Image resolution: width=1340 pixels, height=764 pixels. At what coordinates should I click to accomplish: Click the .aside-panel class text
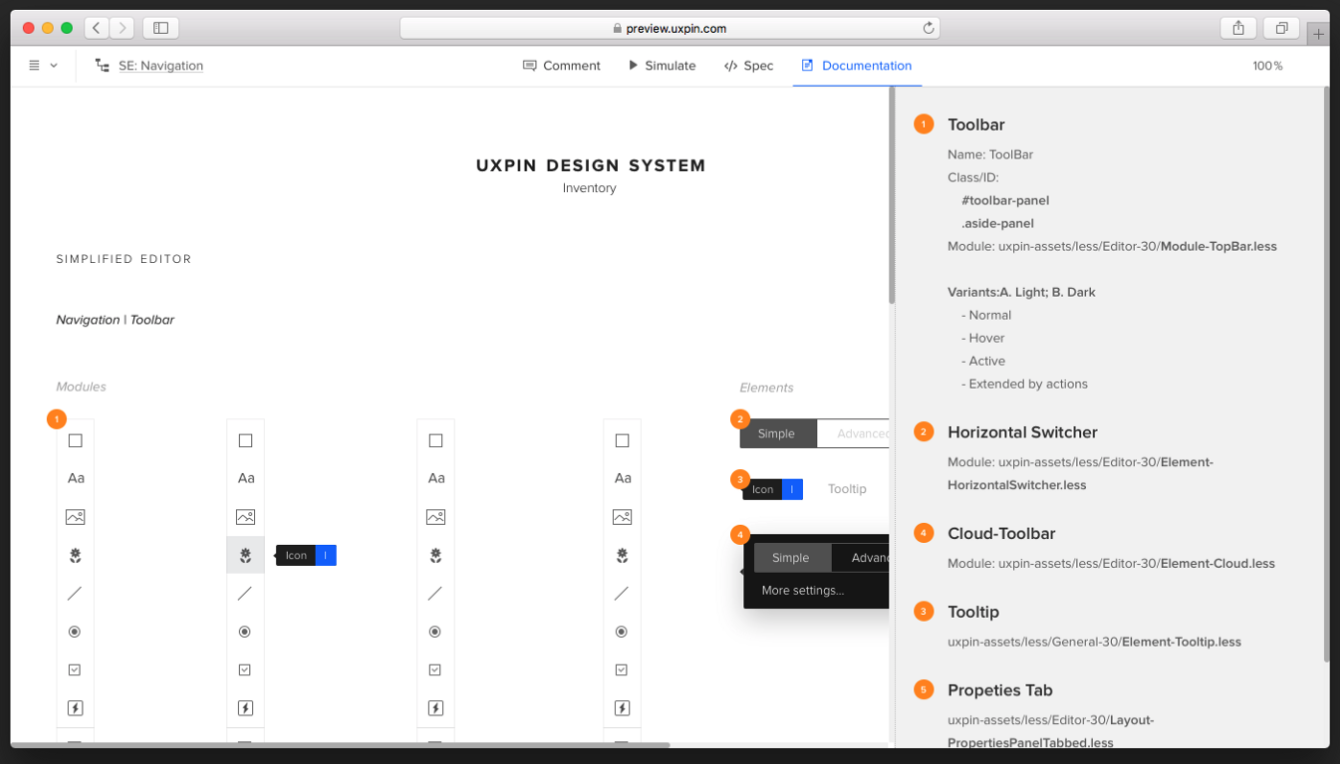coord(998,223)
